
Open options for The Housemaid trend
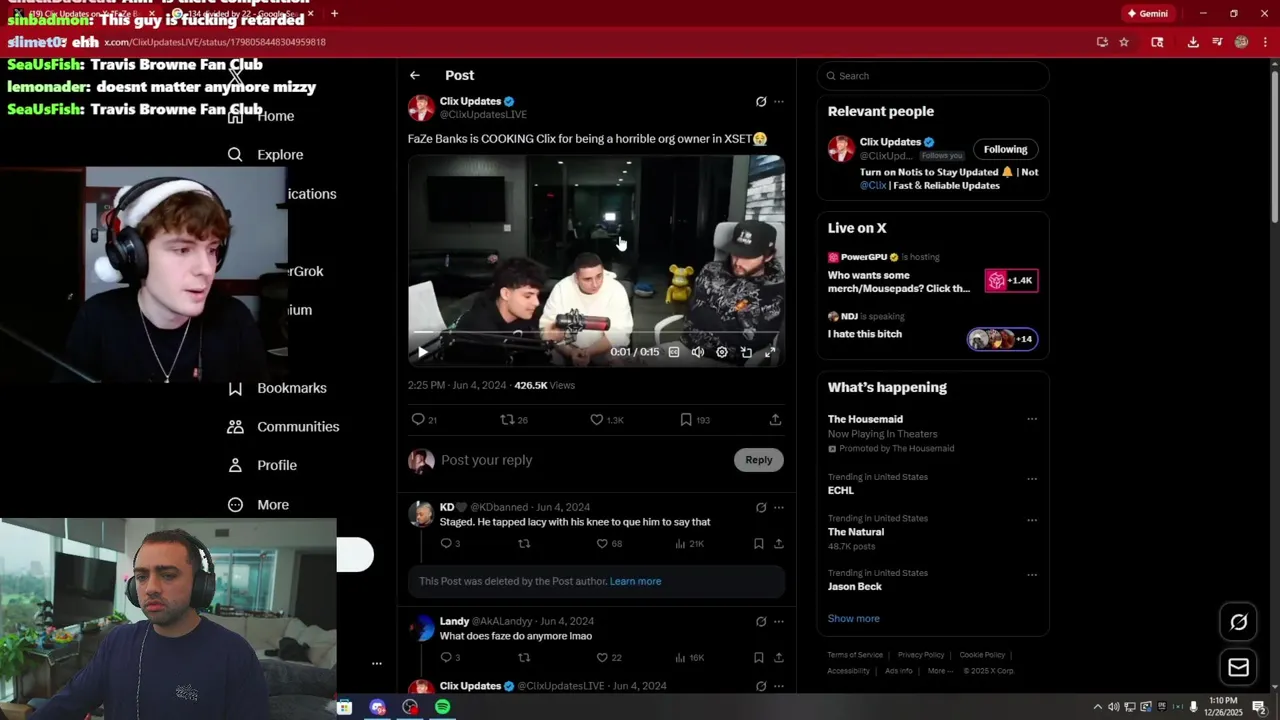(1032, 420)
